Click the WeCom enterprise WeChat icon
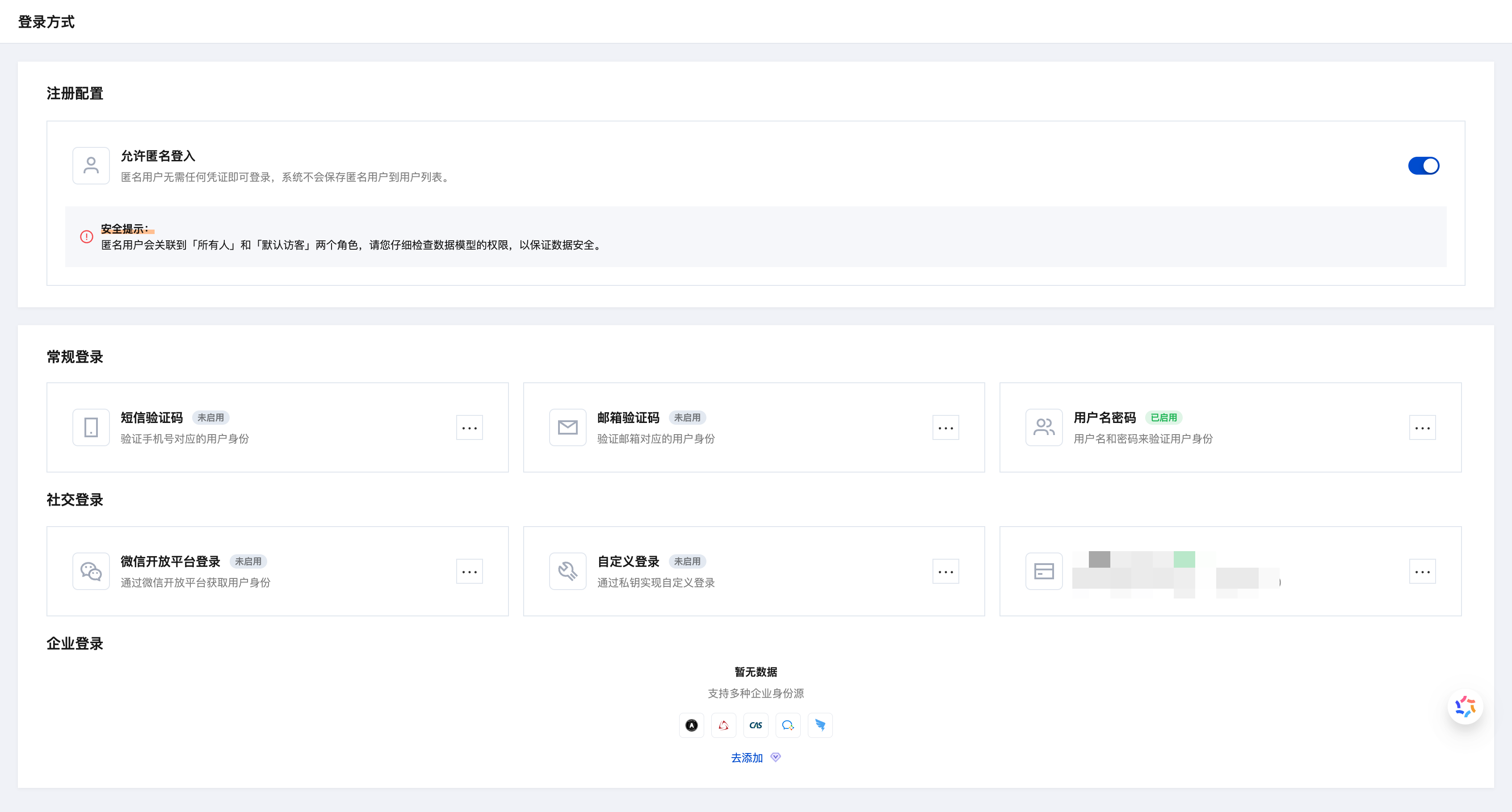 [x=788, y=726]
